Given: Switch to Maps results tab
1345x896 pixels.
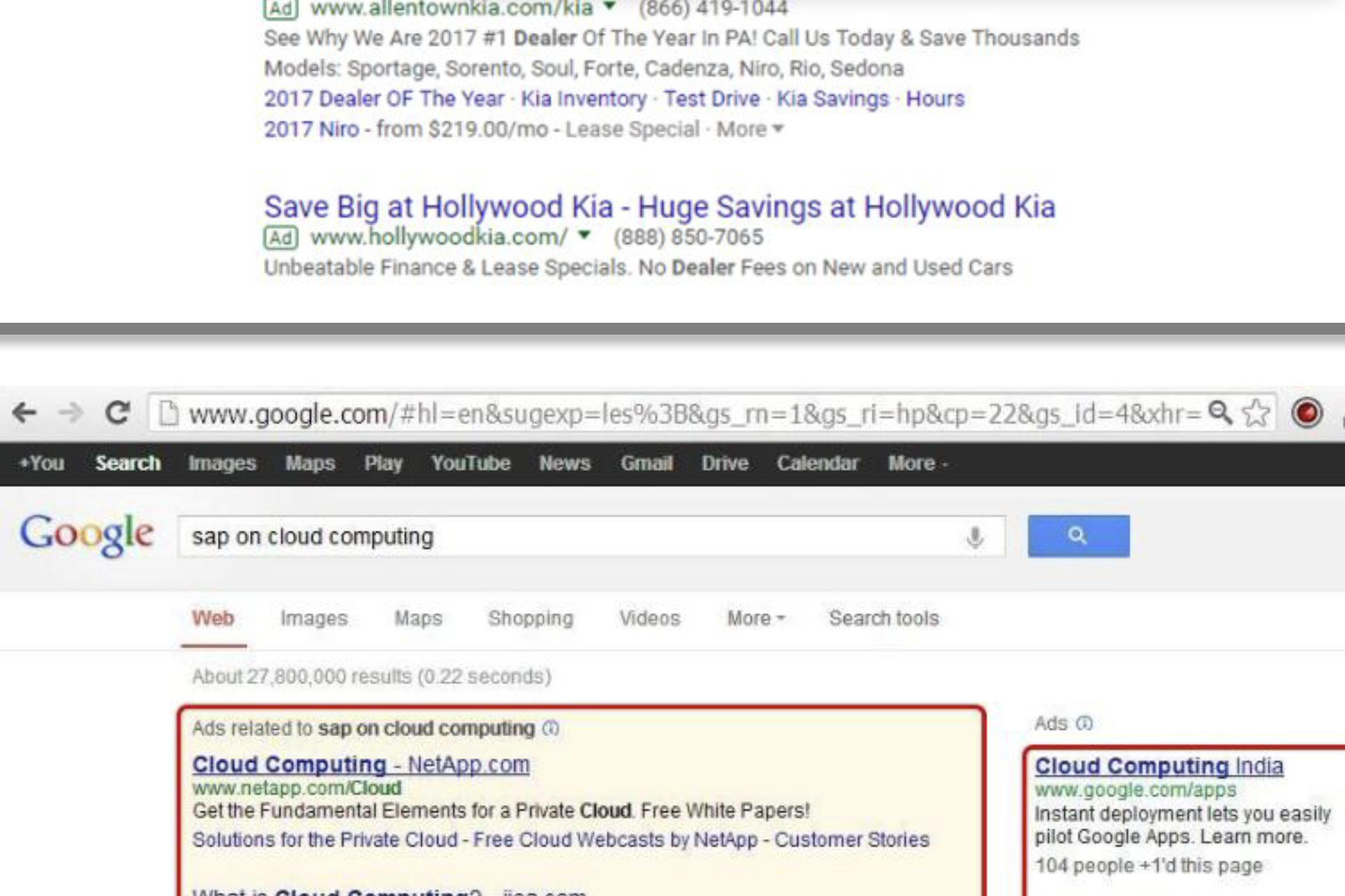Looking at the screenshot, I should coord(418,618).
